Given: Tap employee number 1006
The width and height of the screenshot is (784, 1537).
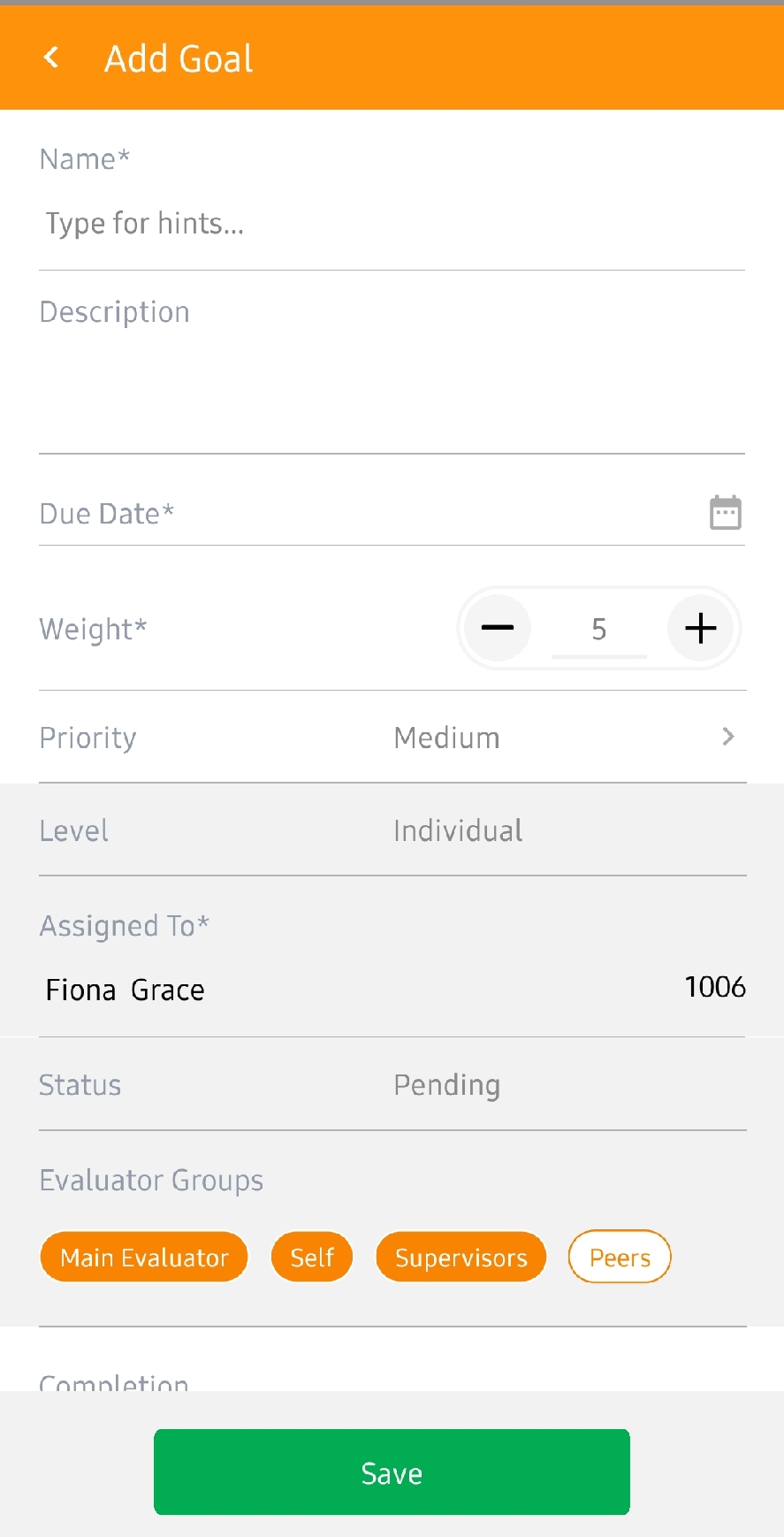Looking at the screenshot, I should pyautogui.click(x=715, y=987).
